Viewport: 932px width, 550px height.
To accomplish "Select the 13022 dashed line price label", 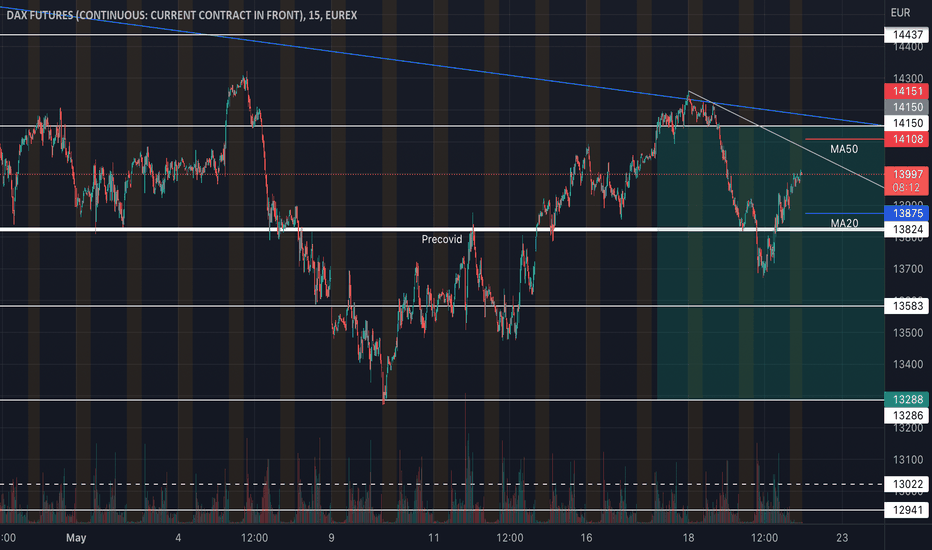I will [907, 484].
